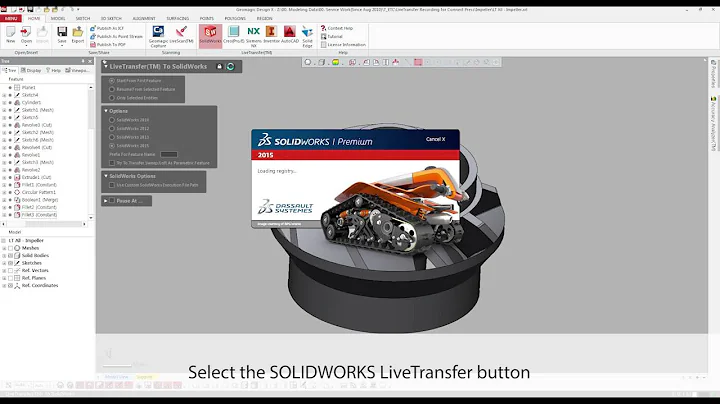The image size is (720, 404).
Task: Expand the Cylinder1 tree node
Action: [4, 102]
